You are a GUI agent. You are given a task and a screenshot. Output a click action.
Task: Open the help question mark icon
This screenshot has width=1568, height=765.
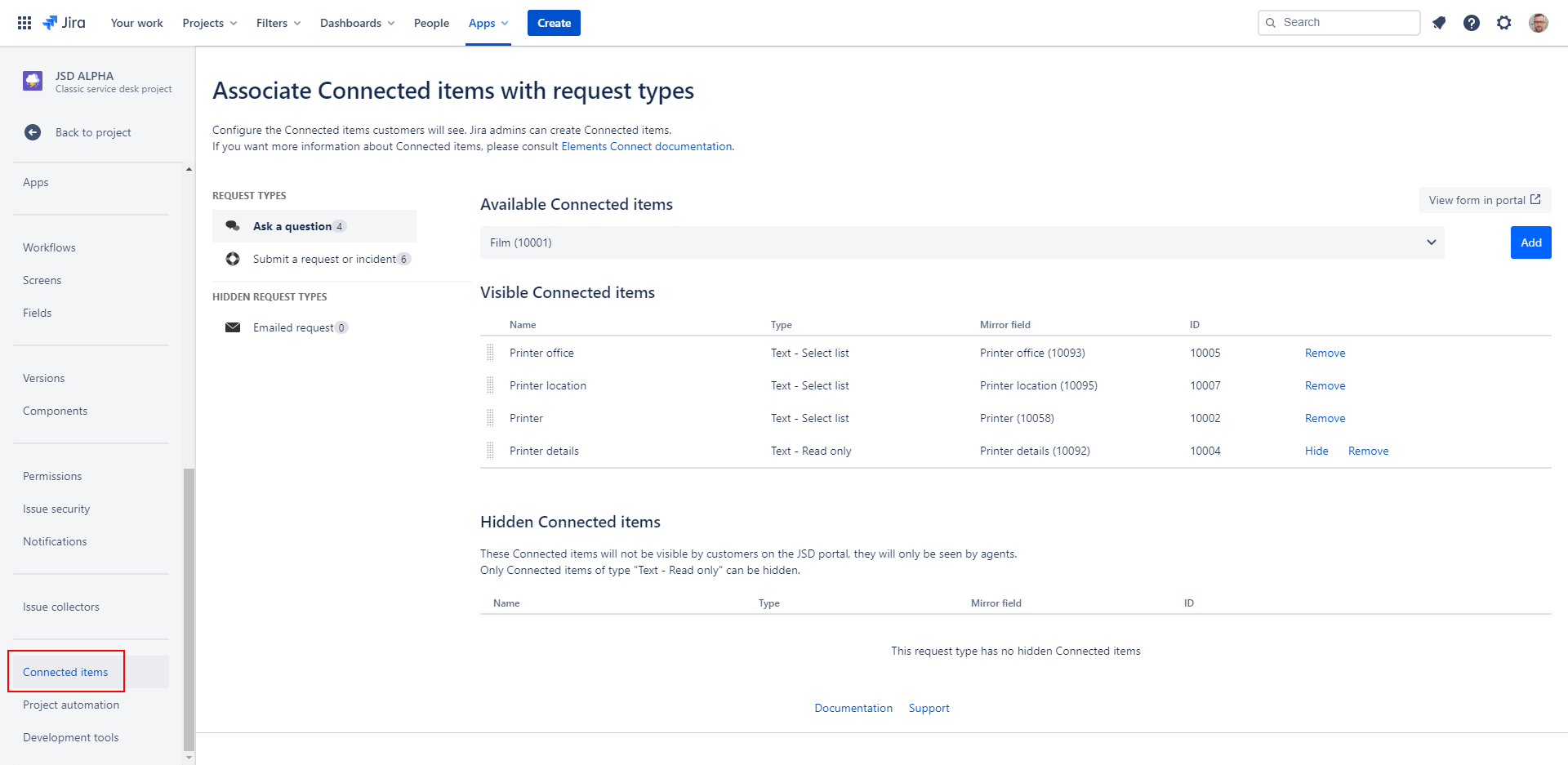pyautogui.click(x=1472, y=23)
